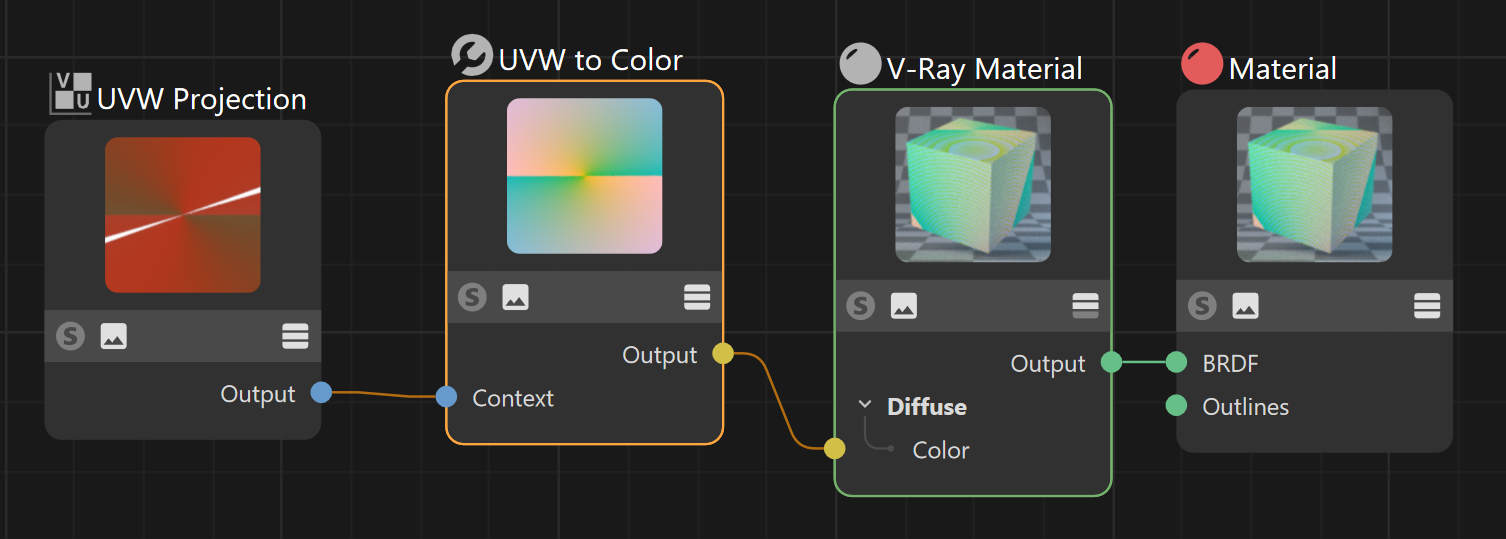Select the UVW to Color gradient preview thumbnail
The image size is (1506, 539).
point(585,176)
